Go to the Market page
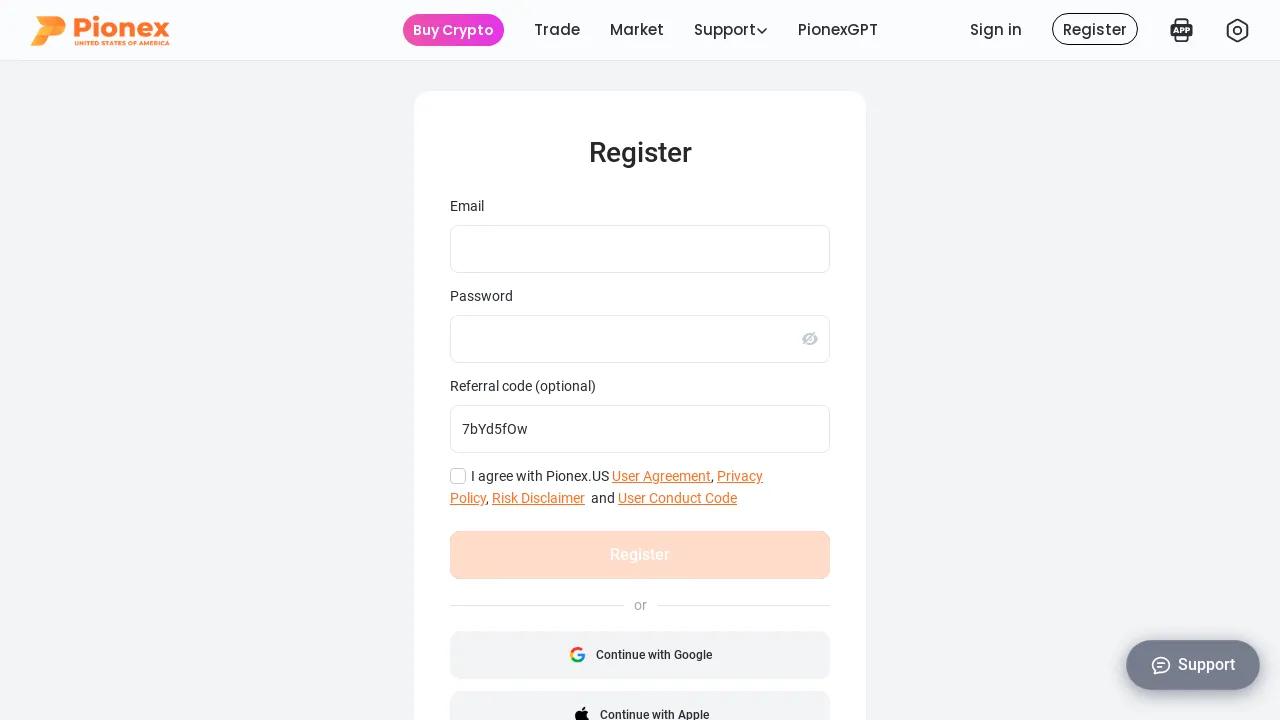The width and height of the screenshot is (1280, 720). click(637, 30)
